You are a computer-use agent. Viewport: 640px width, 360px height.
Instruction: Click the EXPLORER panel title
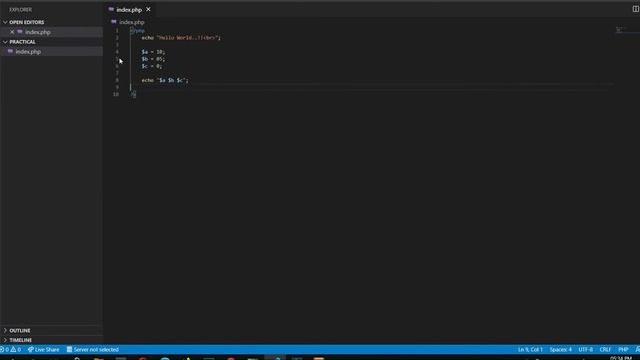[x=20, y=9]
